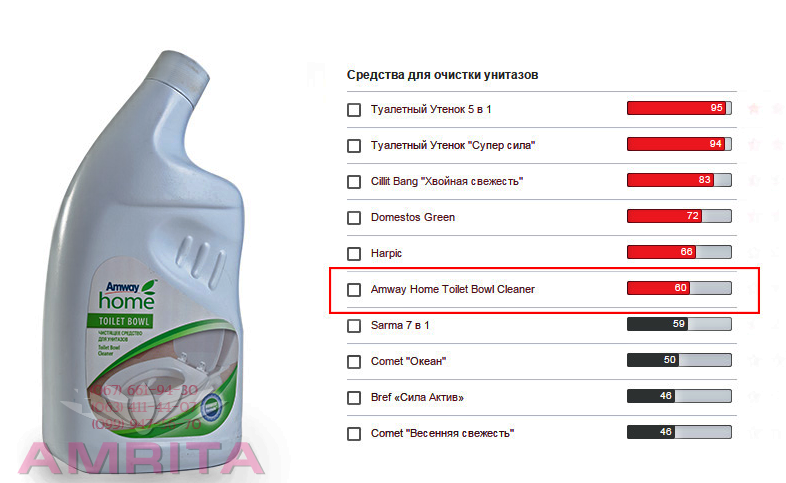Click the dark rating bar showing 59

pyautogui.click(x=678, y=324)
